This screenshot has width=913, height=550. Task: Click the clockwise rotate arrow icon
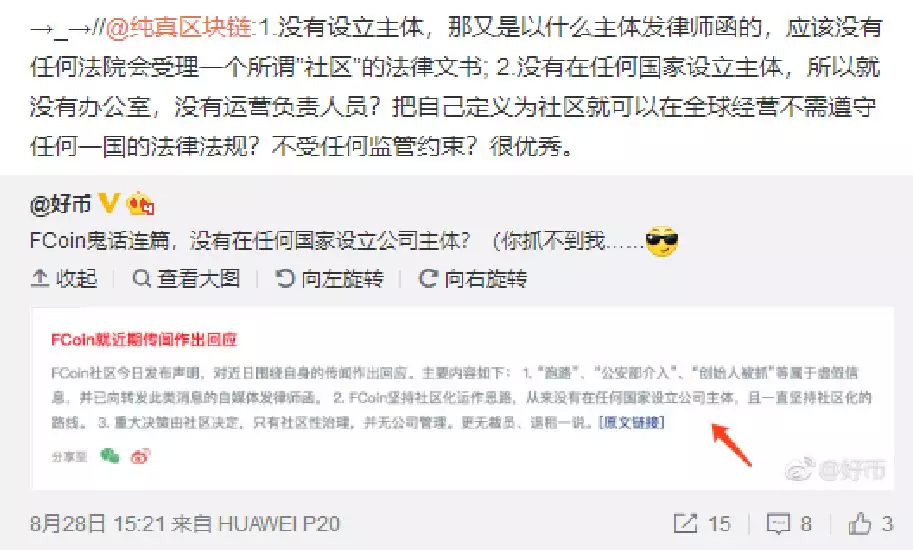click(x=428, y=279)
